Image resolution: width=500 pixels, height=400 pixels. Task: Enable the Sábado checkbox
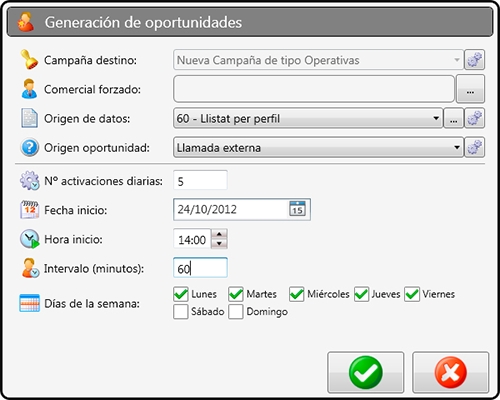click(x=181, y=312)
